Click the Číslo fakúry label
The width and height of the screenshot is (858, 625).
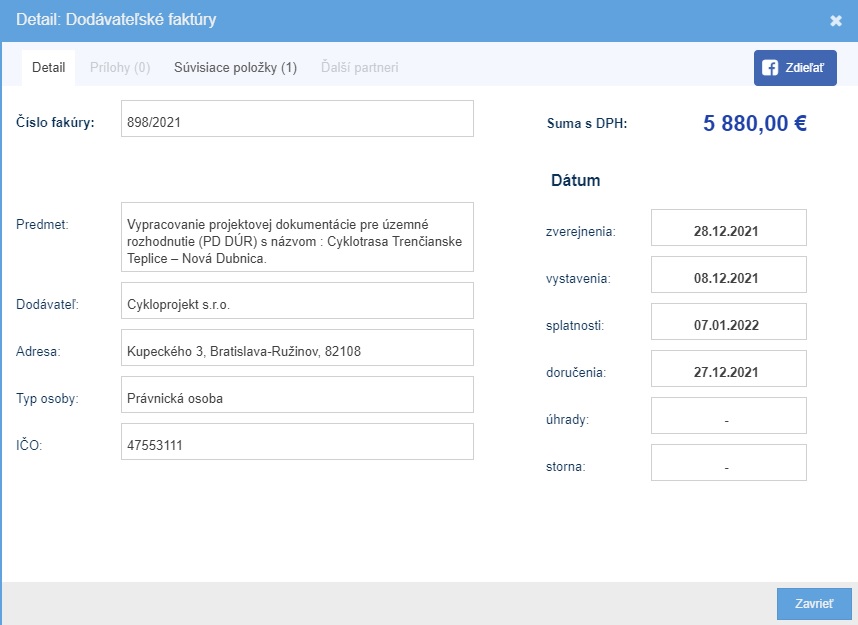pyautogui.click(x=55, y=122)
